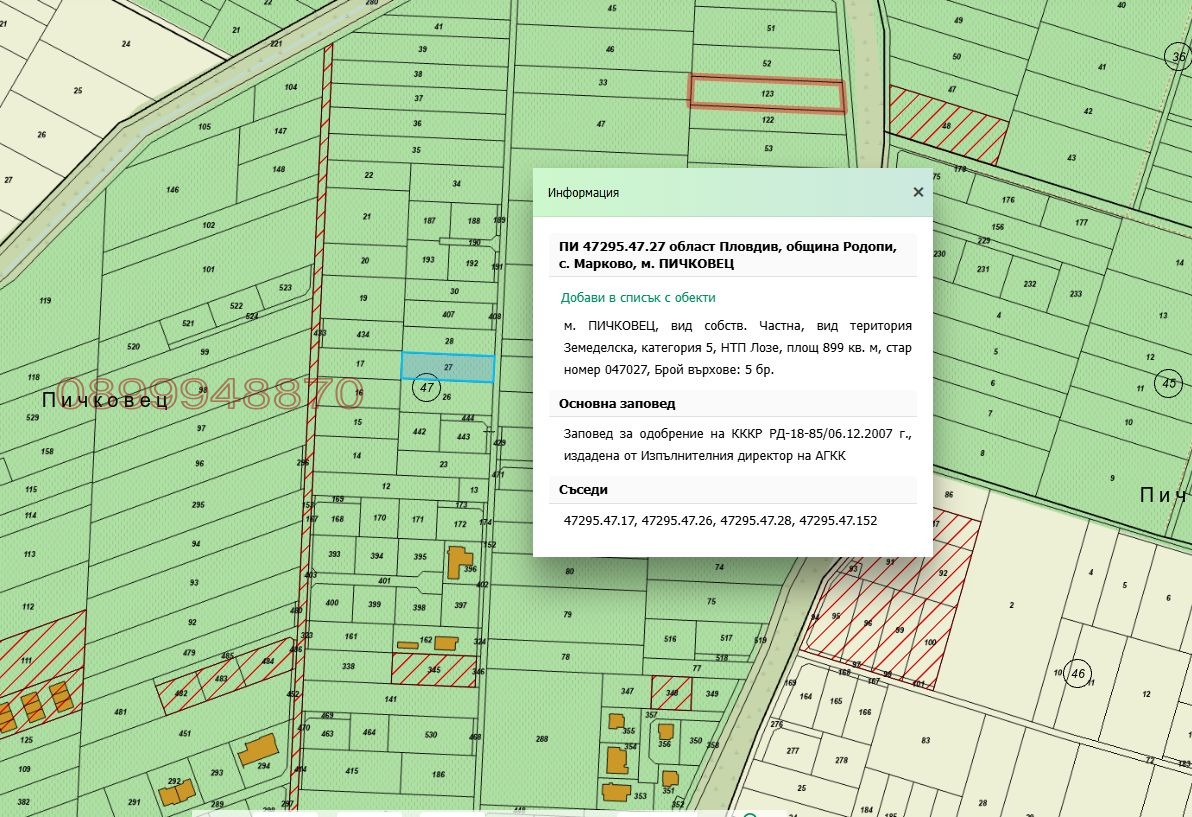Close the Информация popup

918,192
